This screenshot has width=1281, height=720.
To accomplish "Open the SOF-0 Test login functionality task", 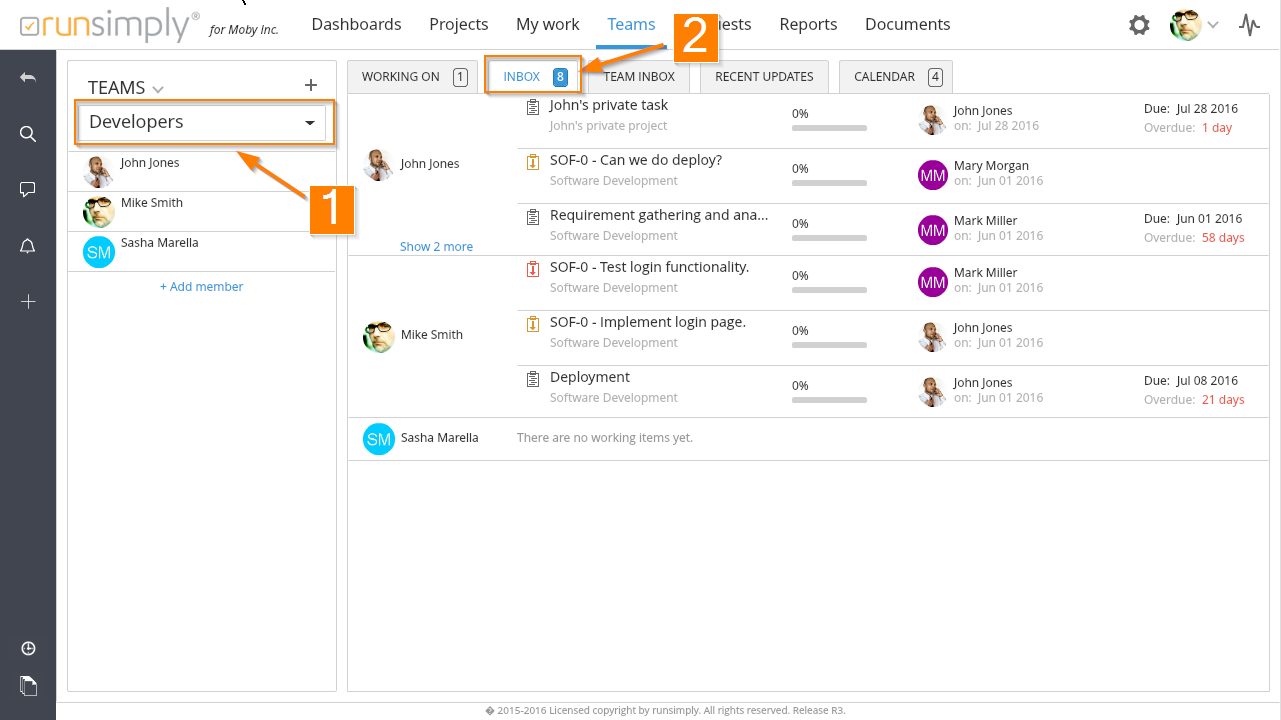I will 649,267.
